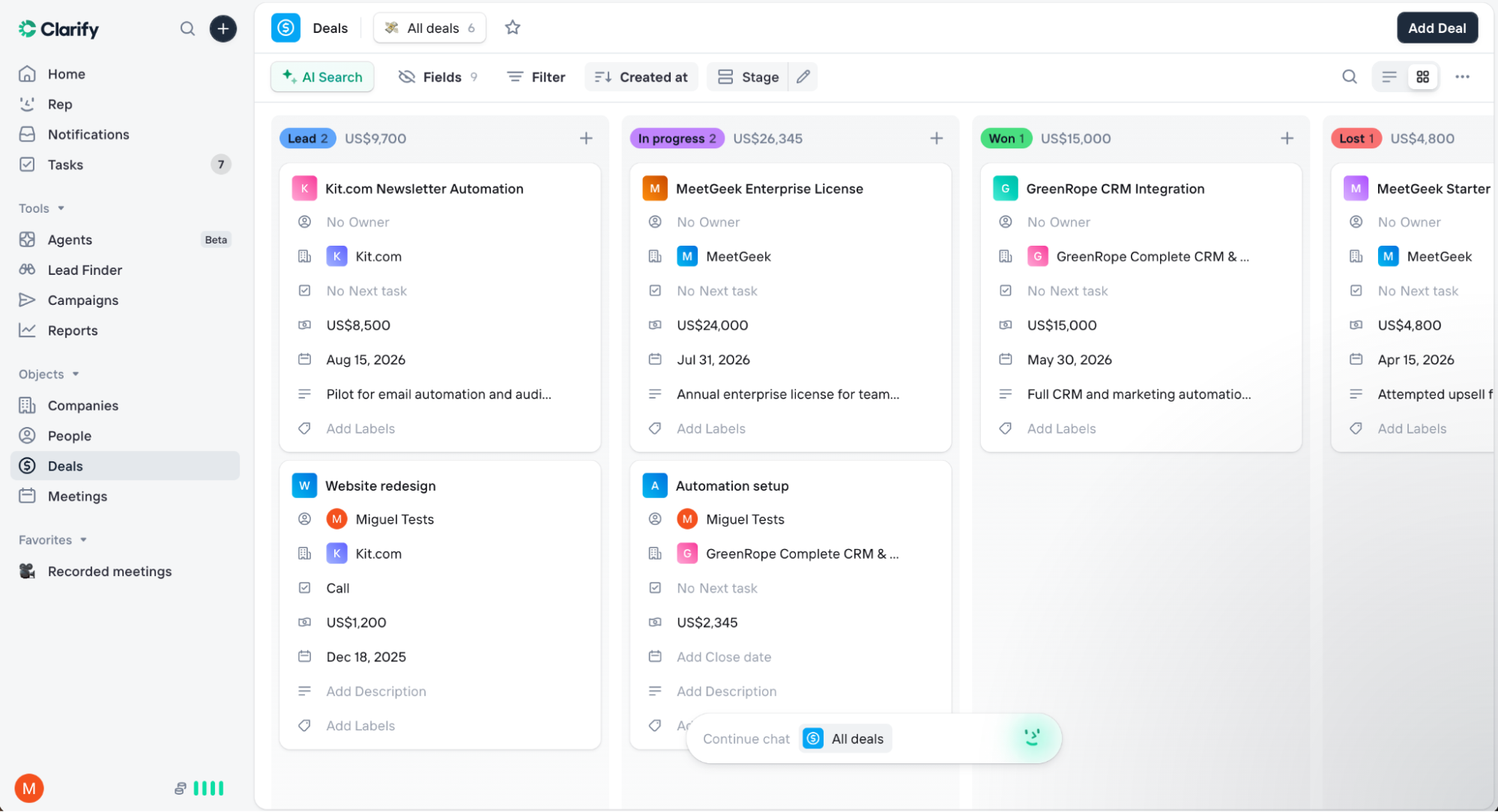Click the Lead stage label pill
1498x812 pixels.
tap(307, 138)
